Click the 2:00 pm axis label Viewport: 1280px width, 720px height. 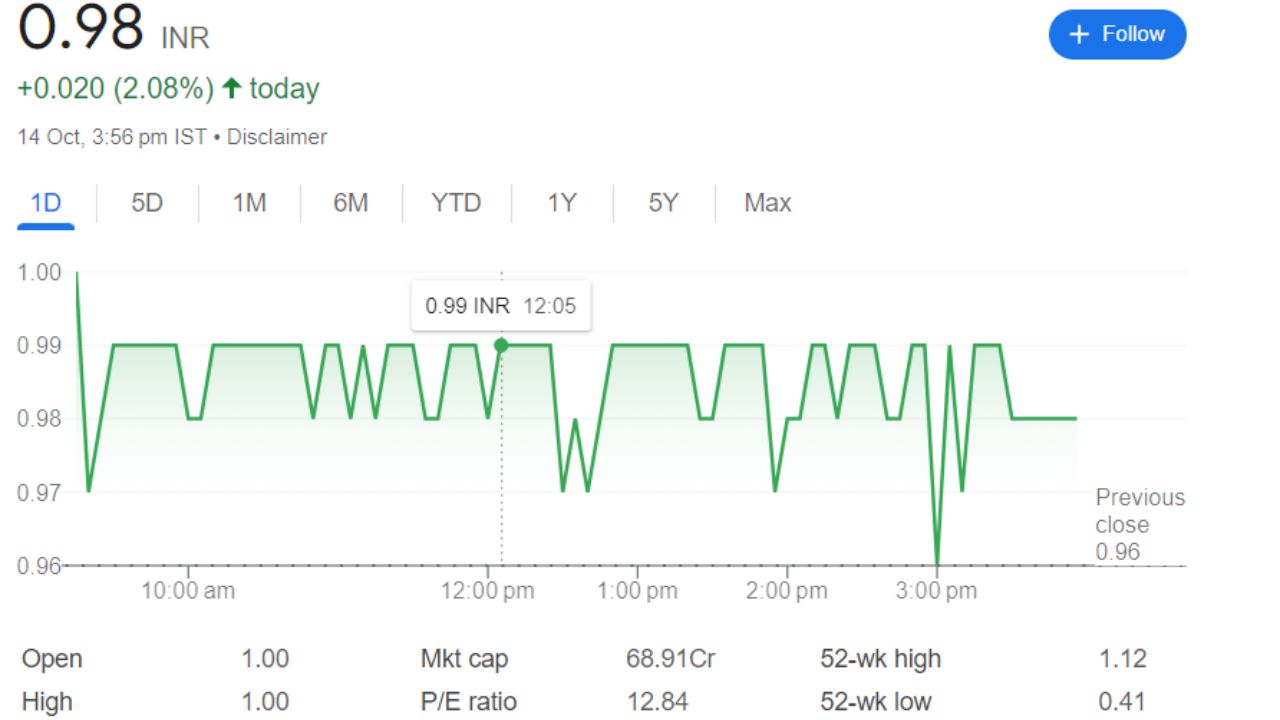(x=787, y=591)
